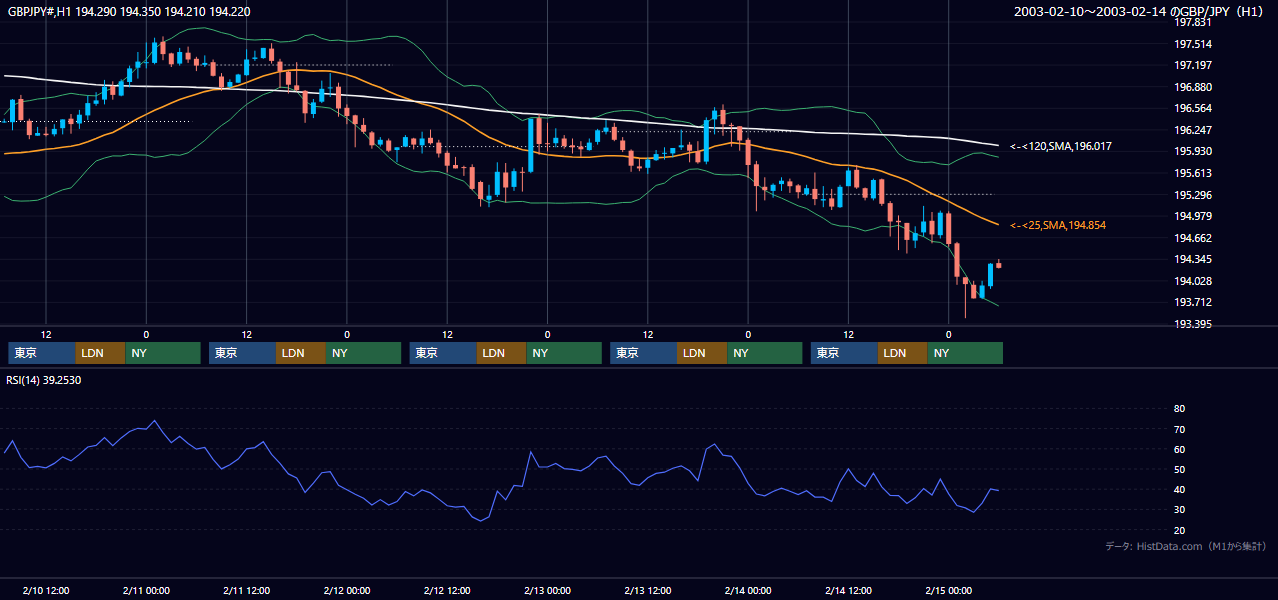The width and height of the screenshot is (1278, 600).
Task: Click price axis value 195.930
Action: coord(1193,151)
